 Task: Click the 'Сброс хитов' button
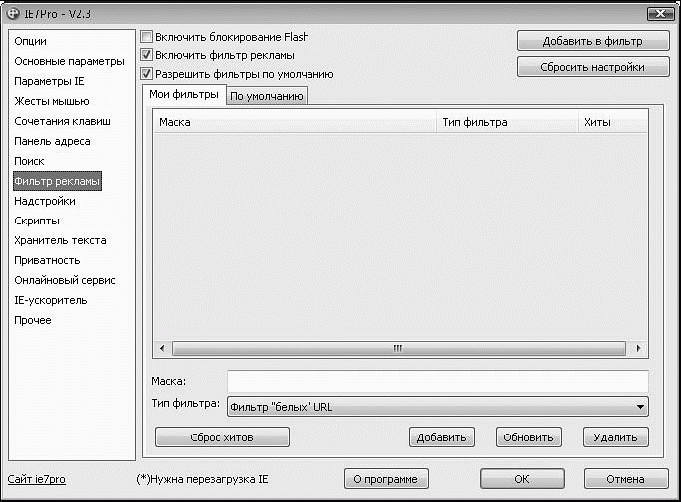(222, 437)
